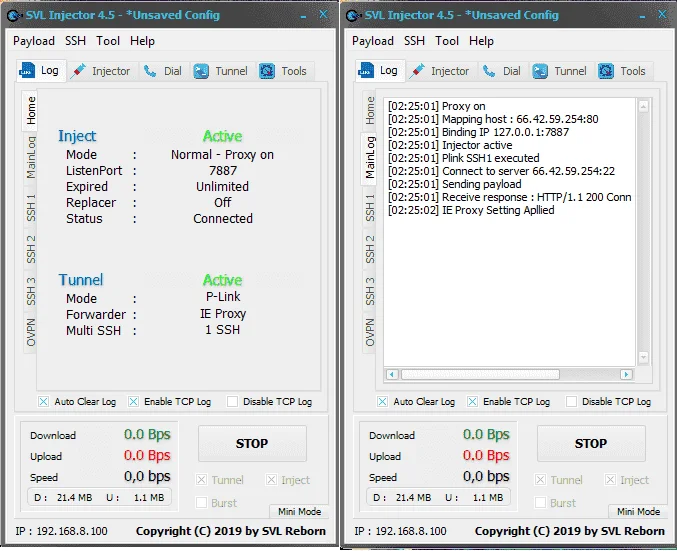Viewport: 677px width, 551px height.
Task: Toggle Enable TCP Log in right window
Action: pos(472,402)
